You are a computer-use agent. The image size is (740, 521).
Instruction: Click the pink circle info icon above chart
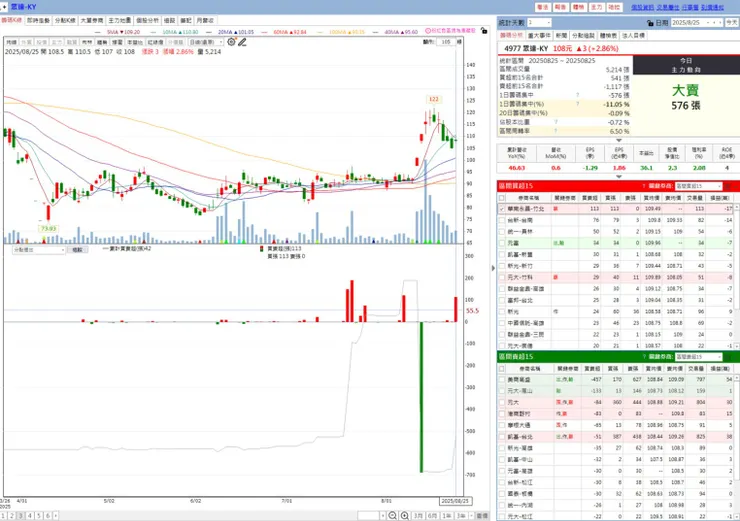428,31
